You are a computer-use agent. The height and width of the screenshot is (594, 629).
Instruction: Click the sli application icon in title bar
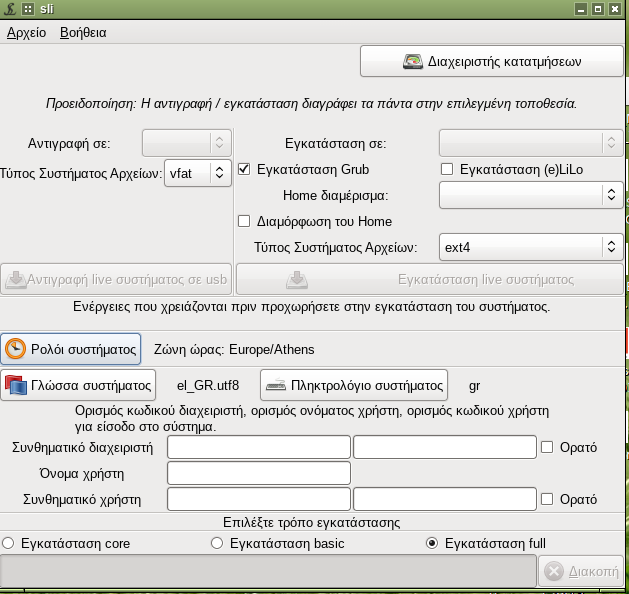pos(9,9)
